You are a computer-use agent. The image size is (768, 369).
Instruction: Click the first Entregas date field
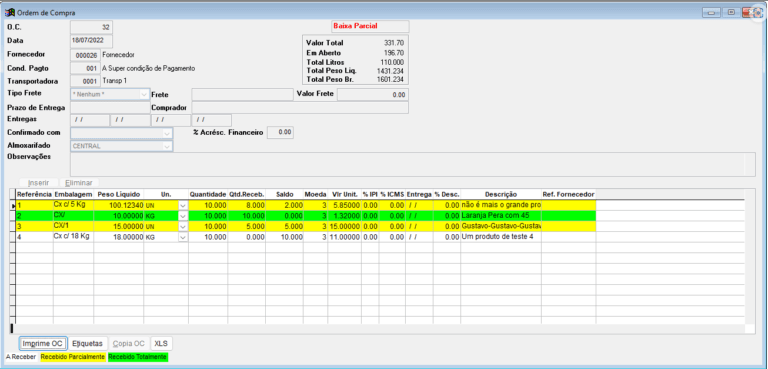point(90,120)
